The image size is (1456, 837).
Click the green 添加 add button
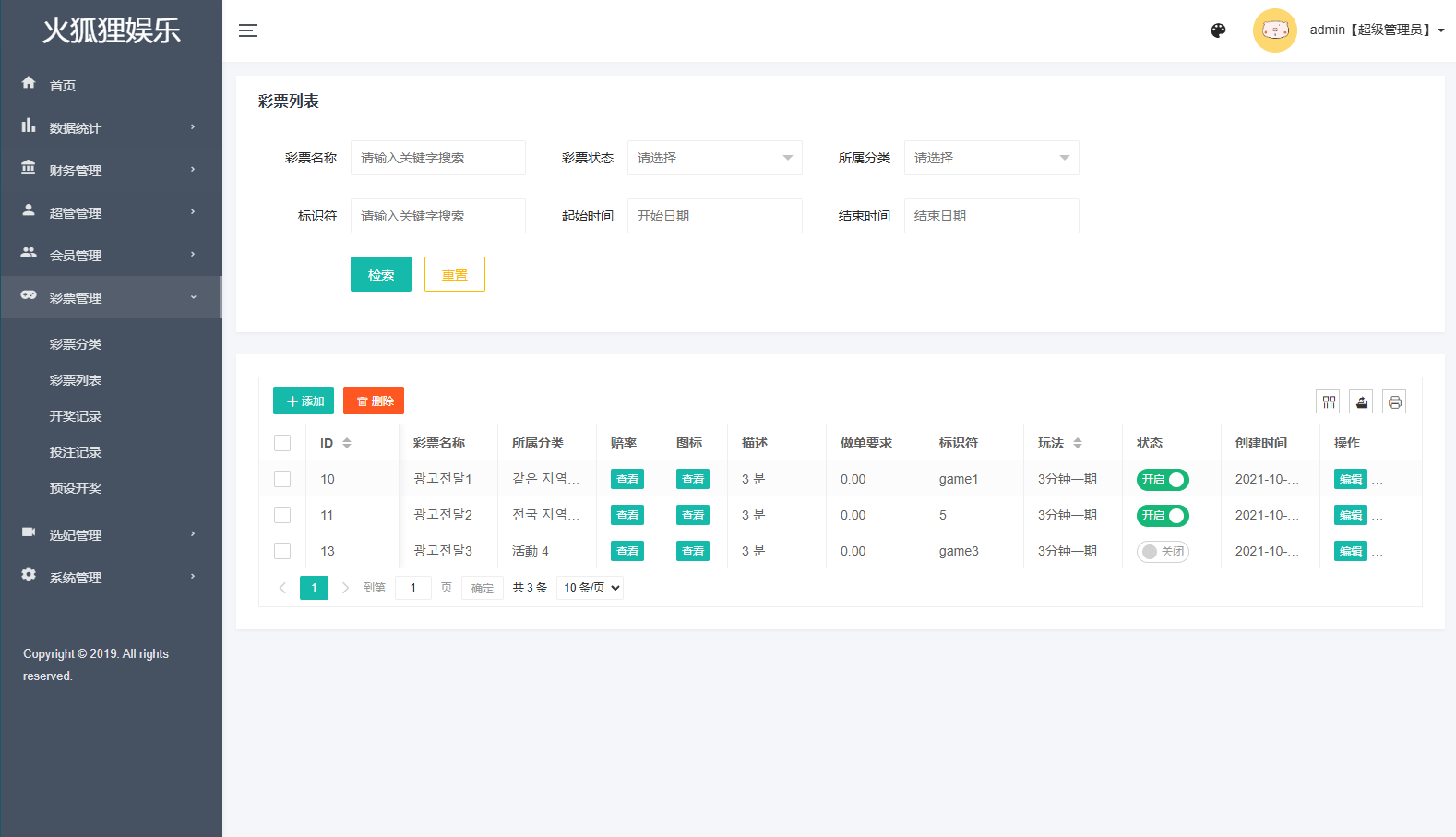(304, 401)
